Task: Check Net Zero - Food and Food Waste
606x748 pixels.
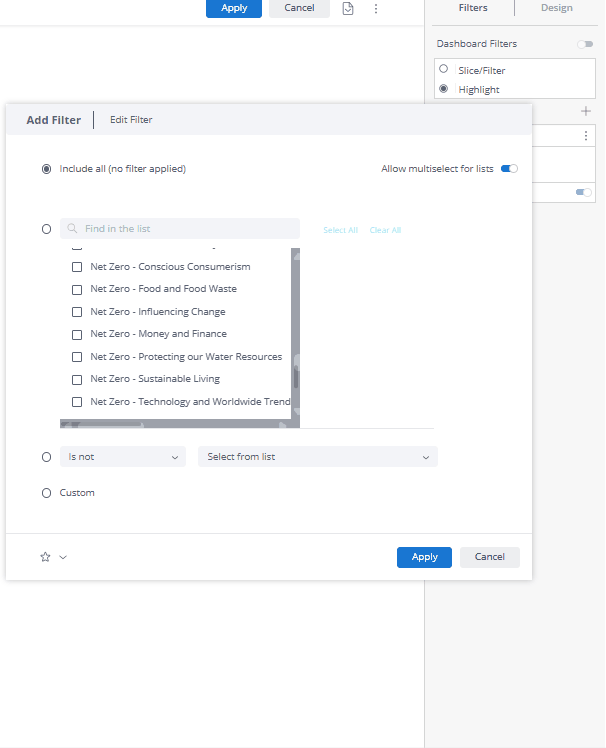Action: [x=77, y=290]
